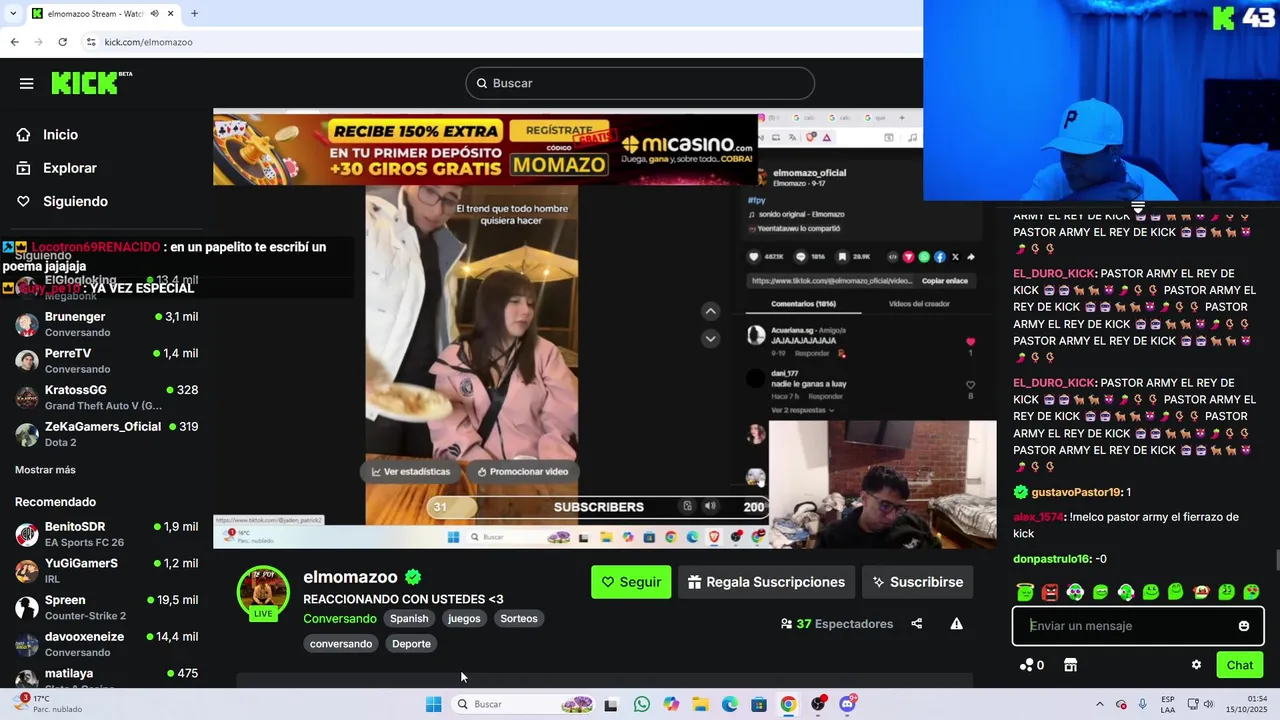Click the Suscribirse button
The width and height of the screenshot is (1280, 720).
click(x=918, y=582)
